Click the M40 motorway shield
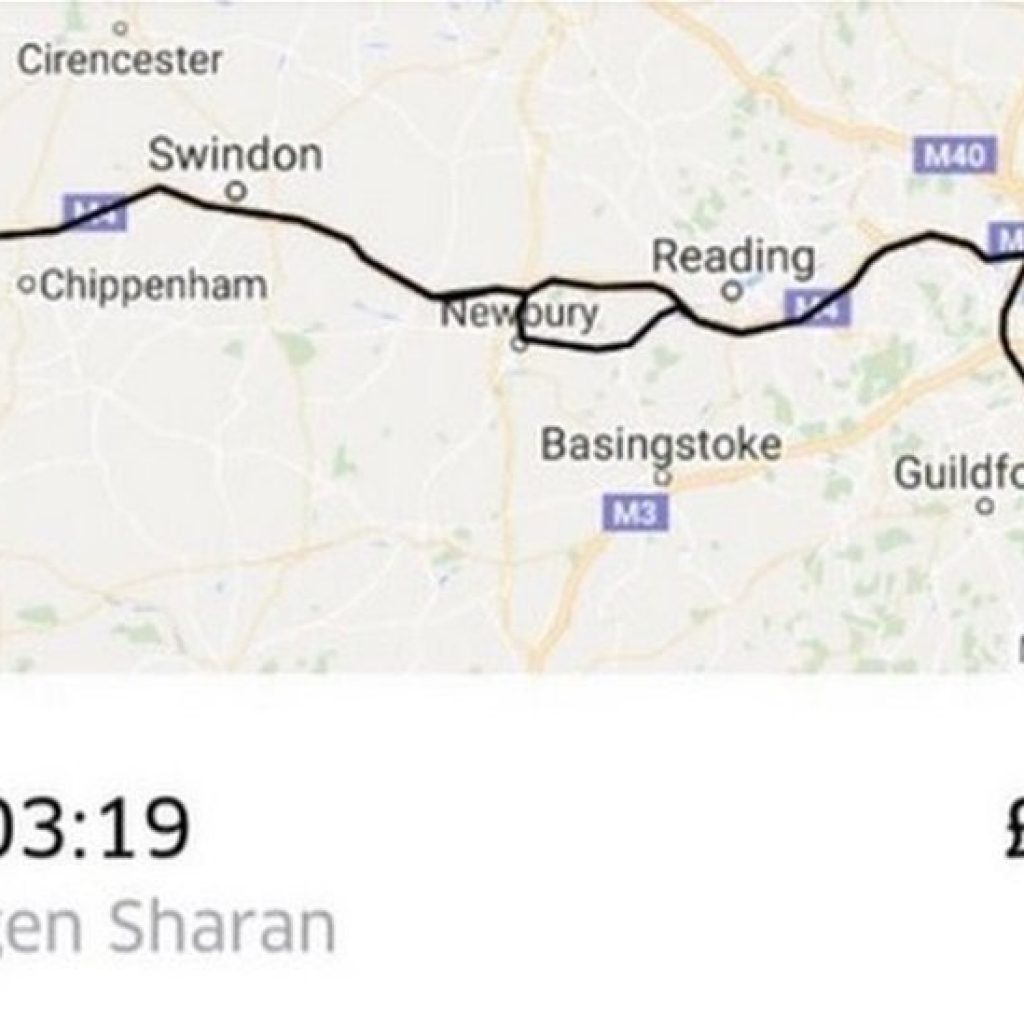 (955, 155)
